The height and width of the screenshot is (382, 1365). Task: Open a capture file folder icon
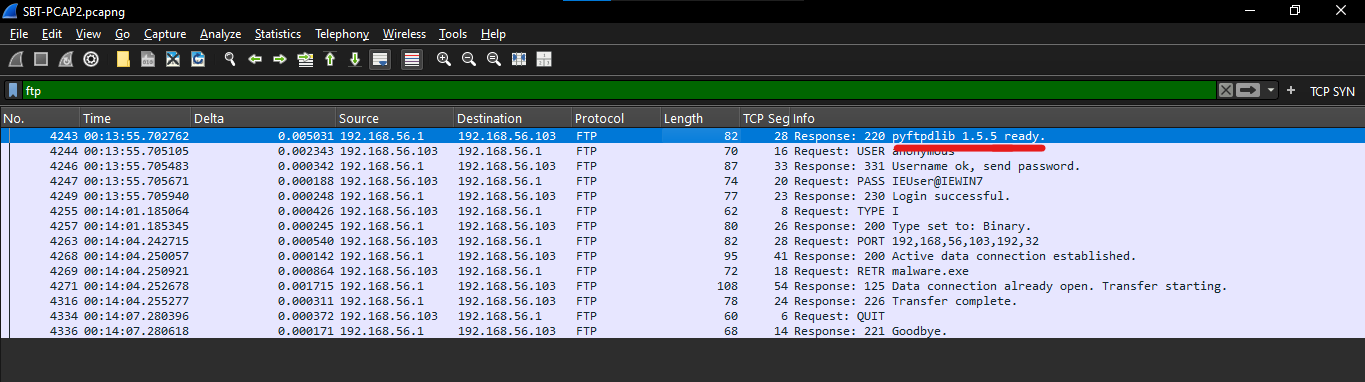pyautogui.click(x=123, y=59)
